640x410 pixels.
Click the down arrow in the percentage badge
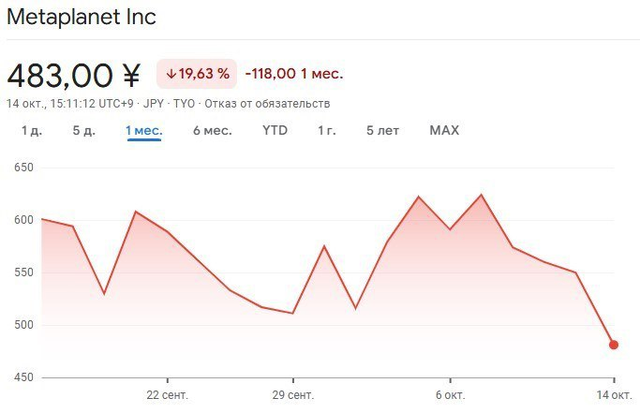pos(171,73)
